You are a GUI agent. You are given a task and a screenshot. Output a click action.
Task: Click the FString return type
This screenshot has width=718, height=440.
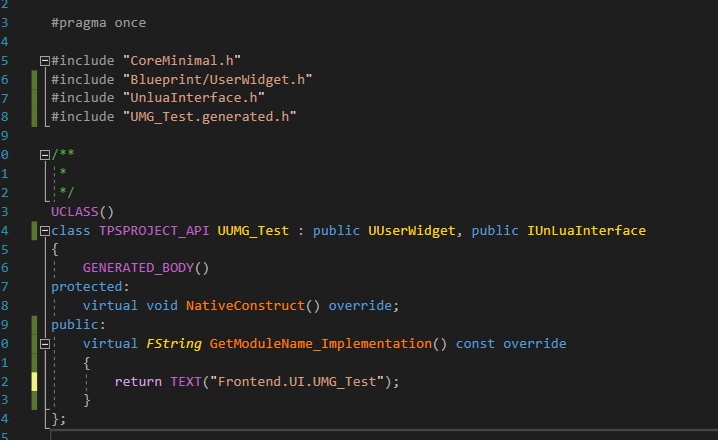(174, 344)
